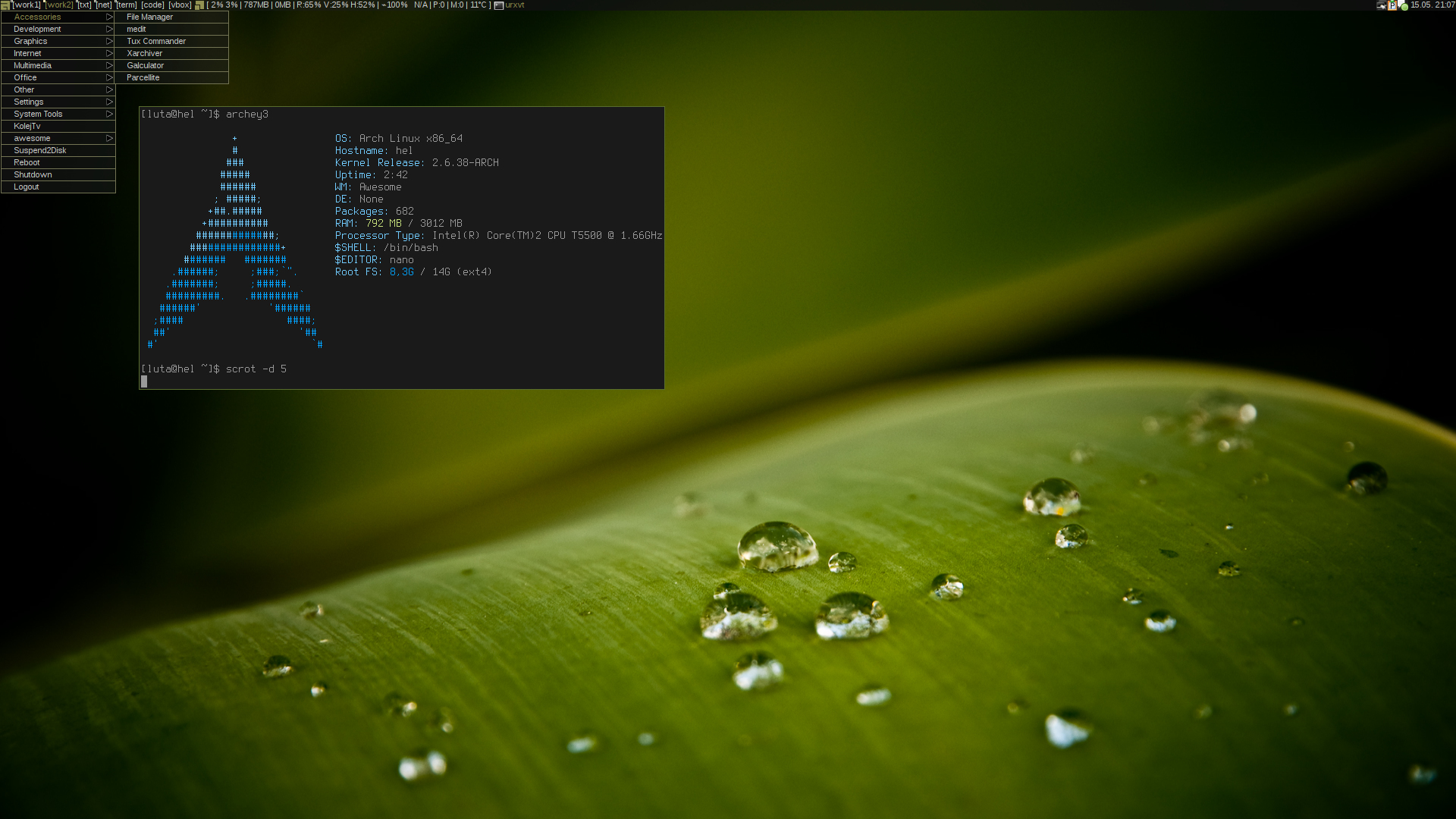
Task: Launch Tux Commander from the submenu
Action: click(x=171, y=41)
